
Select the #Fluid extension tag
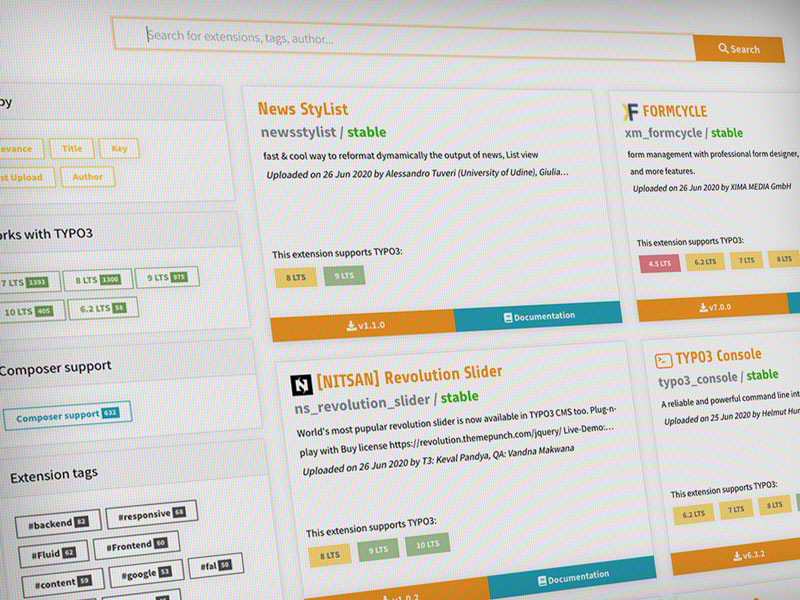[x=54, y=554]
